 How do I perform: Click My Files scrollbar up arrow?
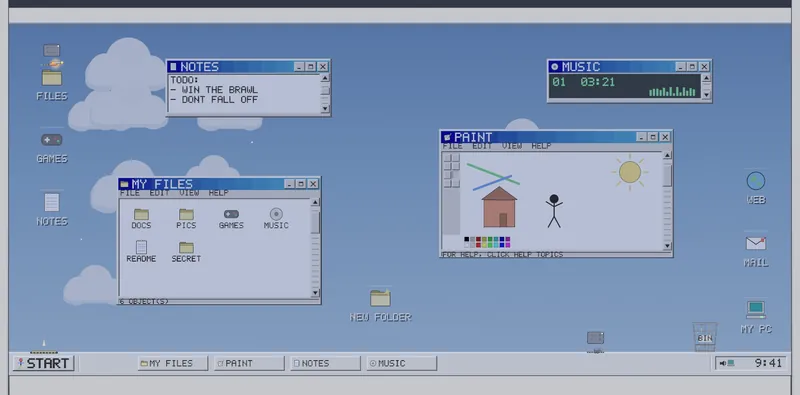(315, 202)
